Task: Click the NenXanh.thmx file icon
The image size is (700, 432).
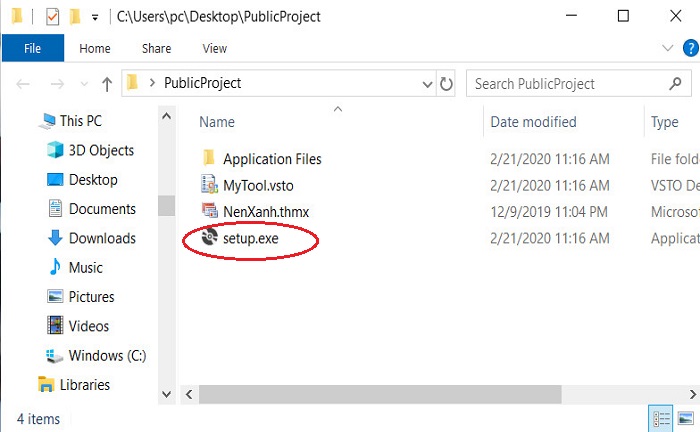Action: pos(209,211)
